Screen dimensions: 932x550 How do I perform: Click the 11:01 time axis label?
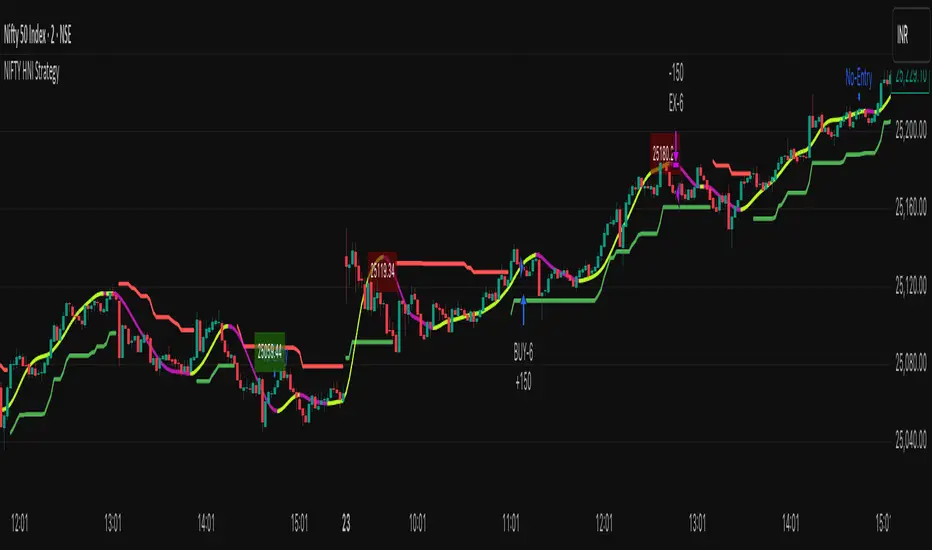coord(511,523)
